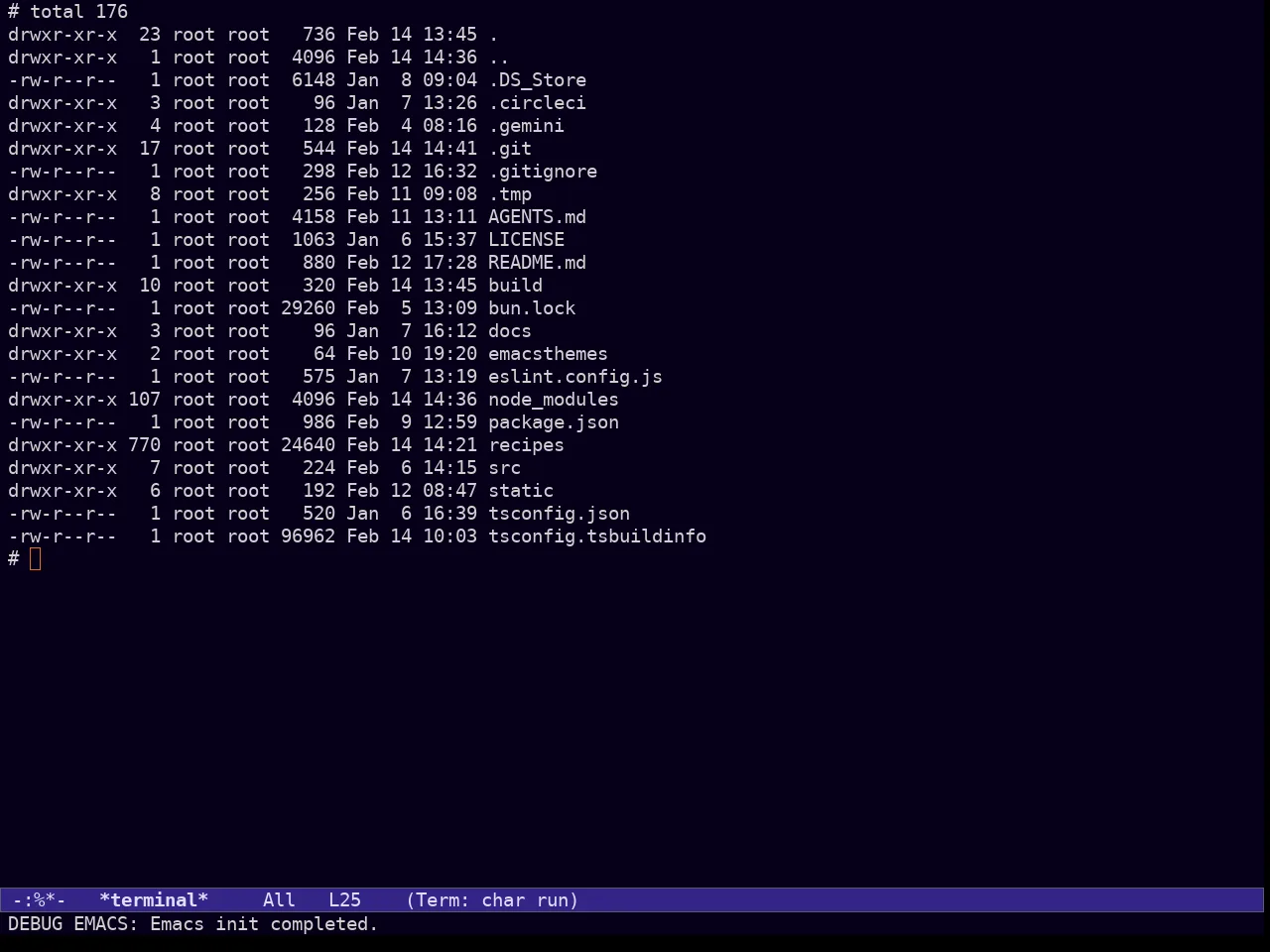Image resolution: width=1270 pixels, height=952 pixels.
Task: Click the 'DEBUG EMACS: Emacs init completed.' message
Action: click(193, 924)
